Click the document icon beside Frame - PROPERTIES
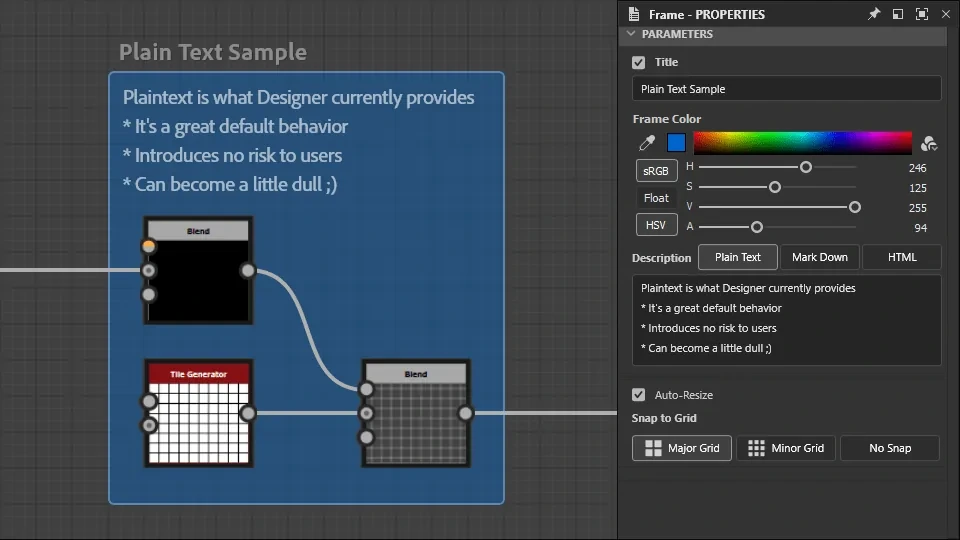This screenshot has width=960, height=540. point(634,14)
